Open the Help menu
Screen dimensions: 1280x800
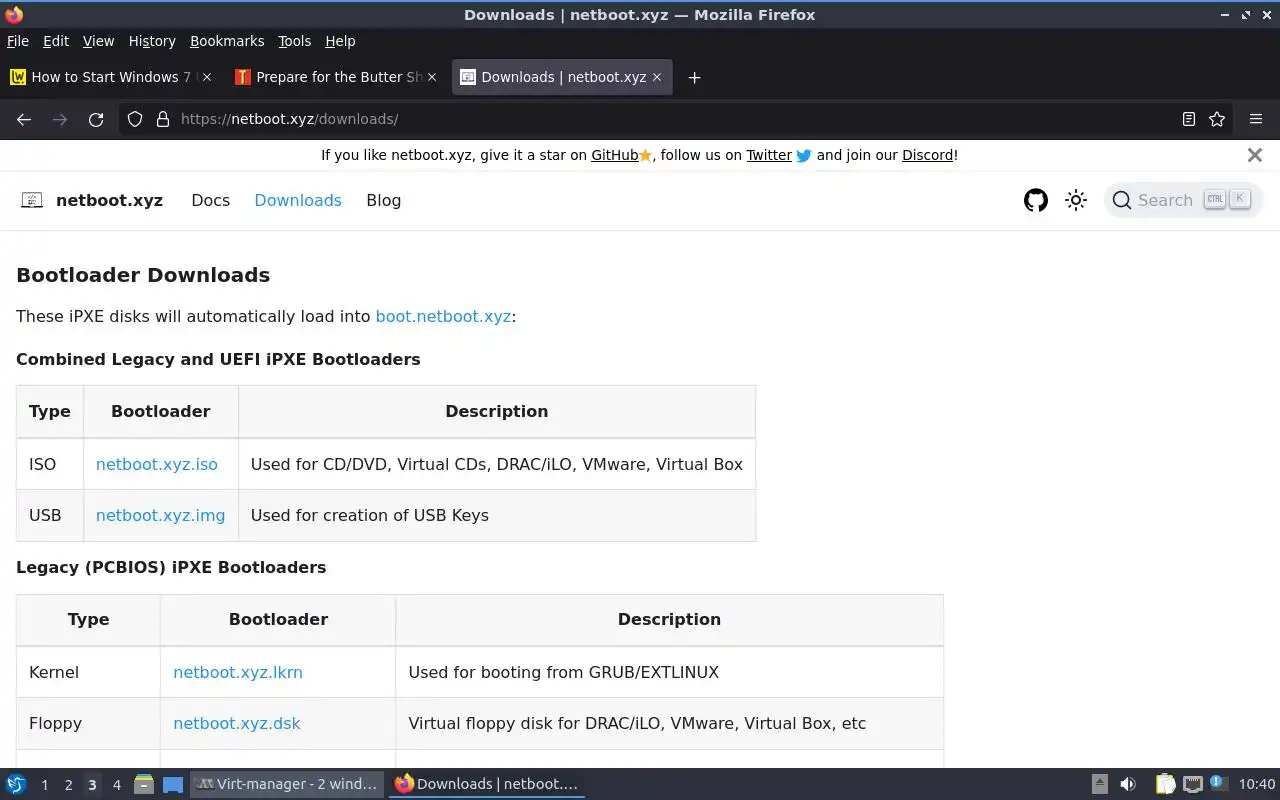(340, 41)
